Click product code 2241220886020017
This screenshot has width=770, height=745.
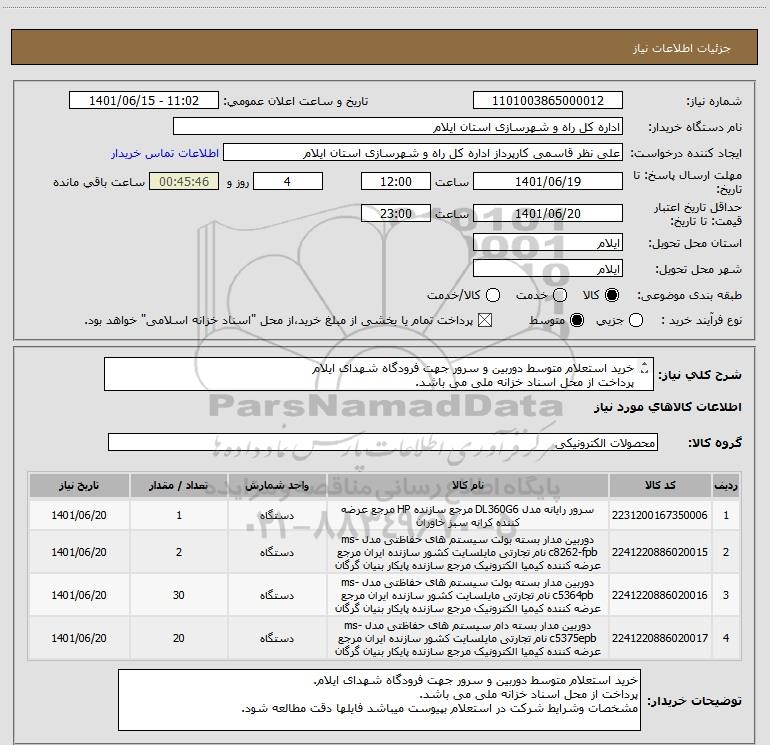(660, 638)
